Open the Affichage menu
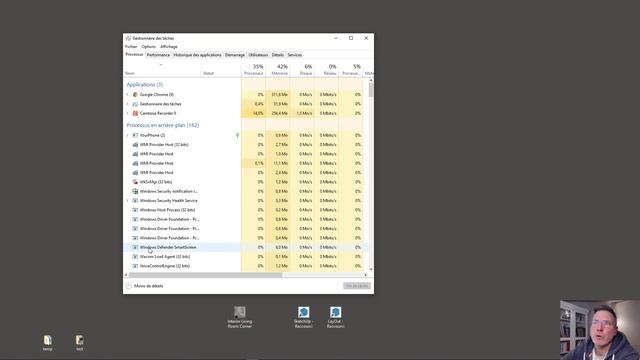Image resolution: width=640 pixels, height=360 pixels. (x=169, y=47)
